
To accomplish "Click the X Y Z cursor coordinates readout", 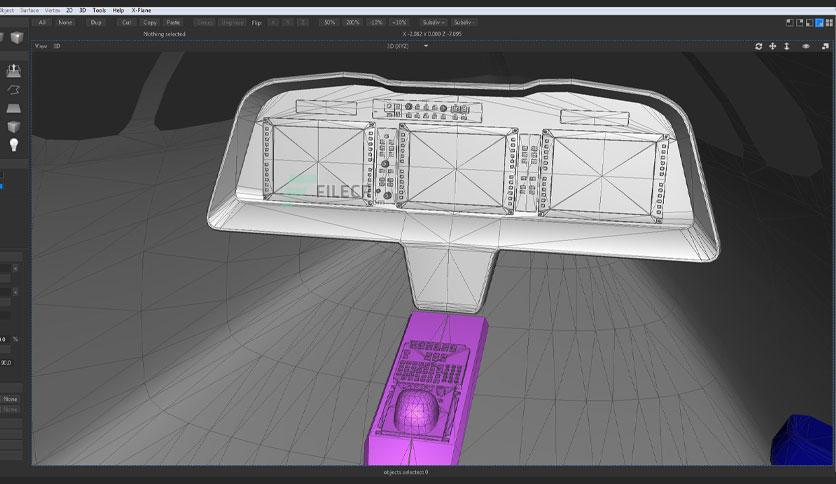I will click(432, 34).
